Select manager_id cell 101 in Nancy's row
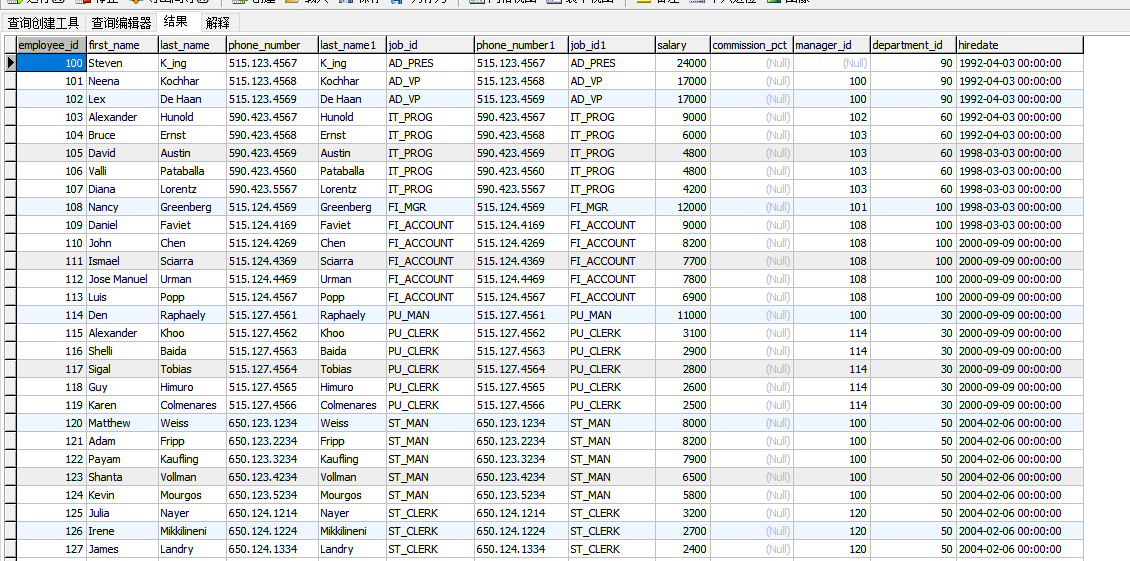 click(x=831, y=207)
